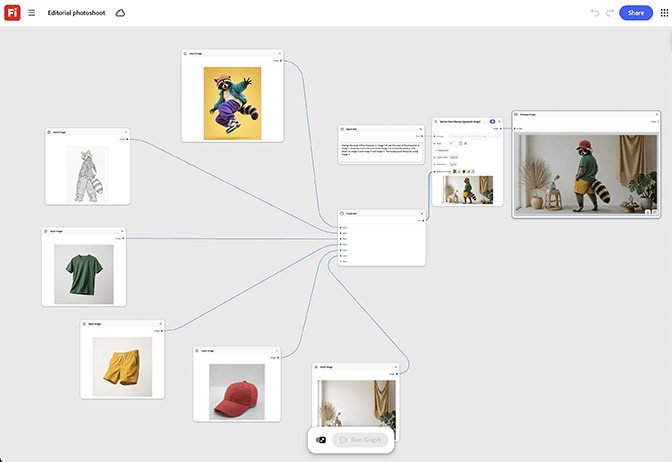Click the Prompt field in generate node
Image resolution: width=672 pixels, height=462 pixels.
tap(475, 136)
